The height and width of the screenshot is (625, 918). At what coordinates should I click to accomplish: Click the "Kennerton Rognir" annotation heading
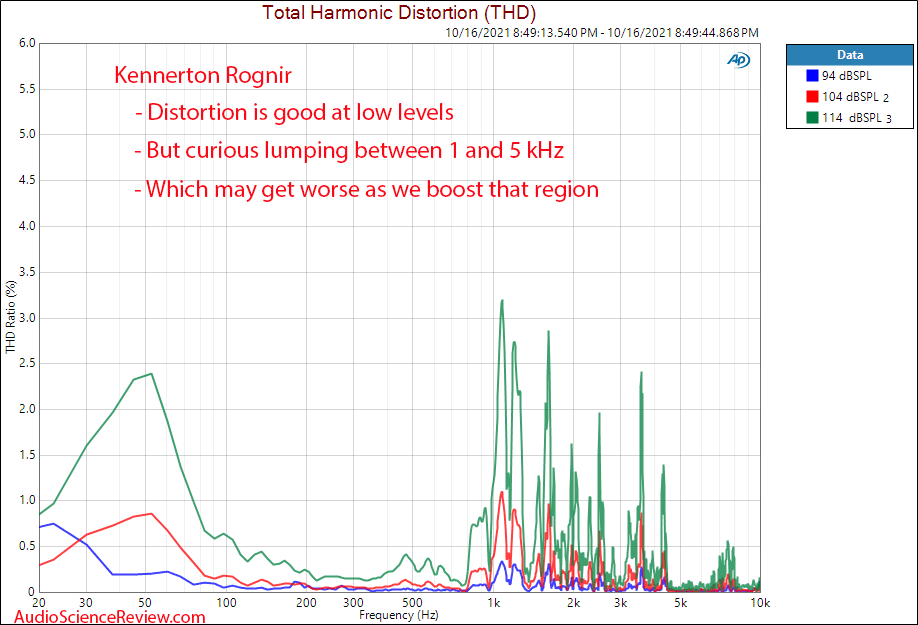[x=203, y=75]
